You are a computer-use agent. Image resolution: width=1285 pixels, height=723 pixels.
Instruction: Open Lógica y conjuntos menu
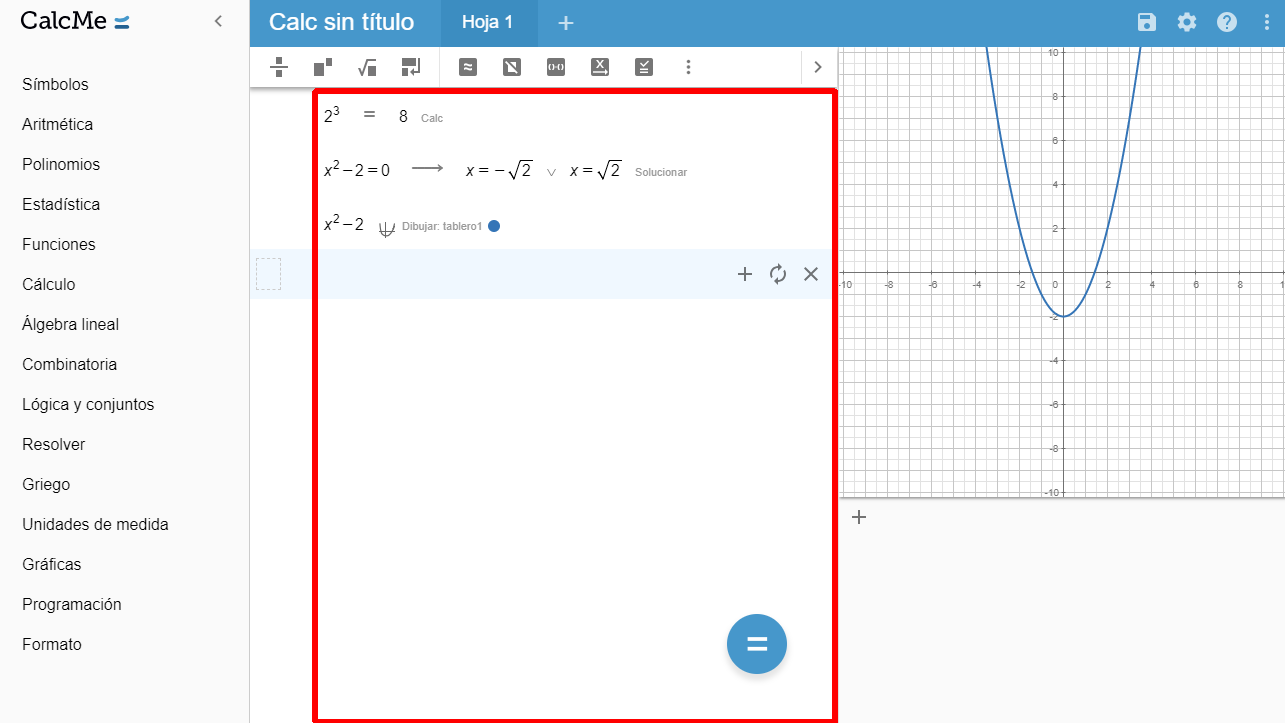(x=88, y=404)
